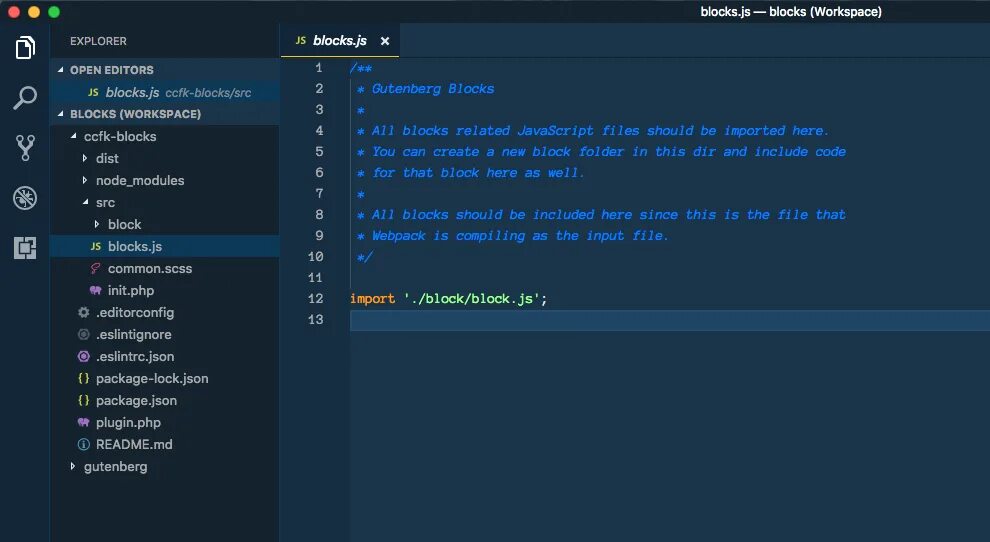The image size is (990, 542).
Task: Collapse the Blocks (Workspace) section
Action: click(x=61, y=114)
